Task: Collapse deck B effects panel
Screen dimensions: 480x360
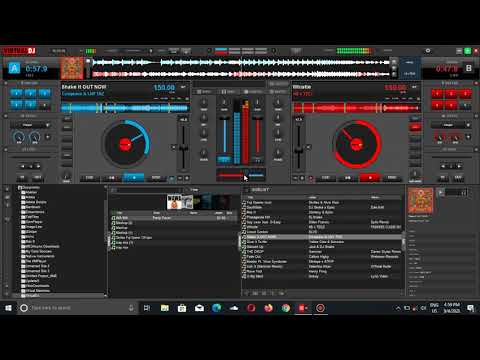Action: 476,116
